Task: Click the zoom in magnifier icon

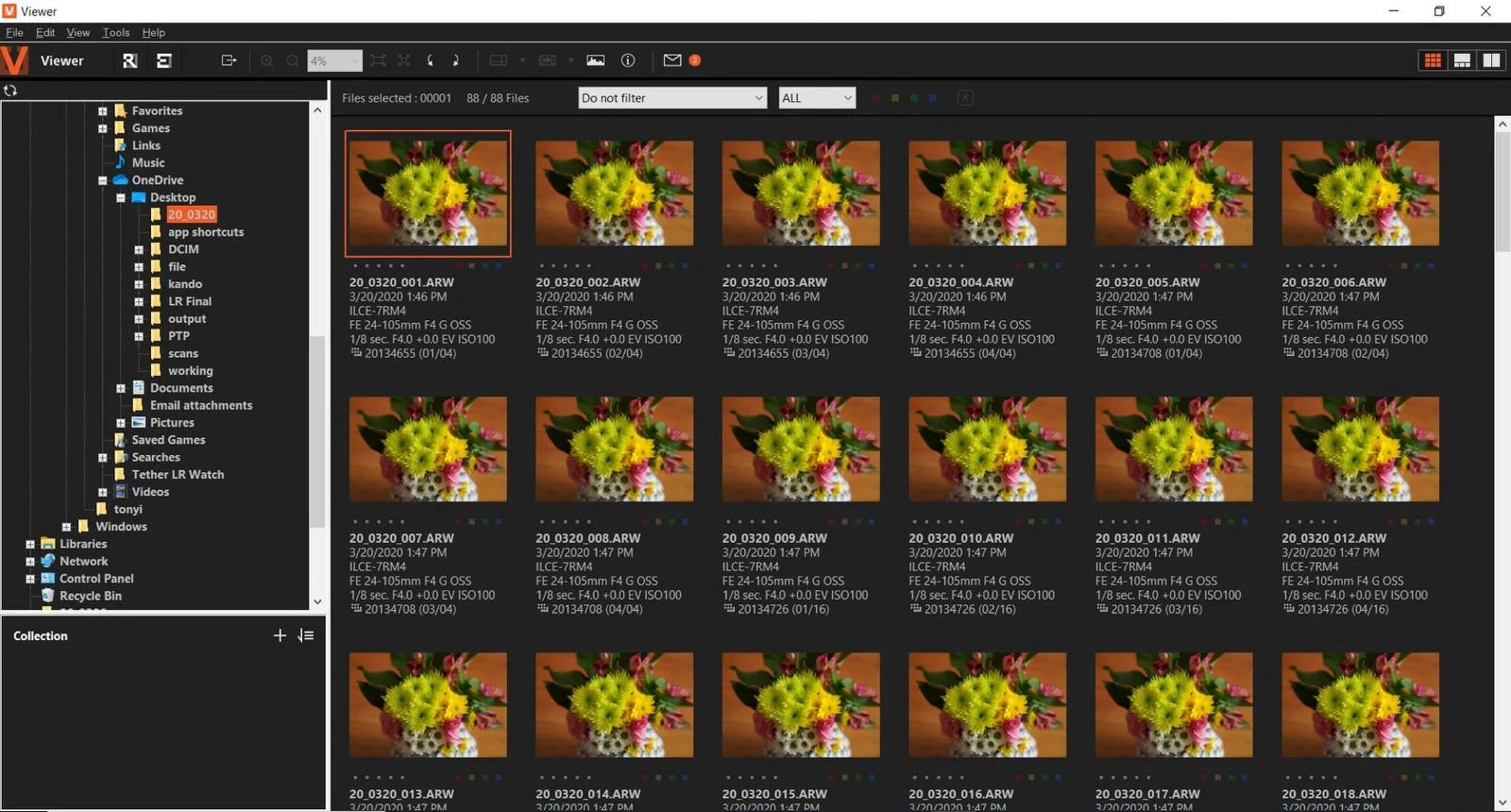Action: (x=267, y=60)
